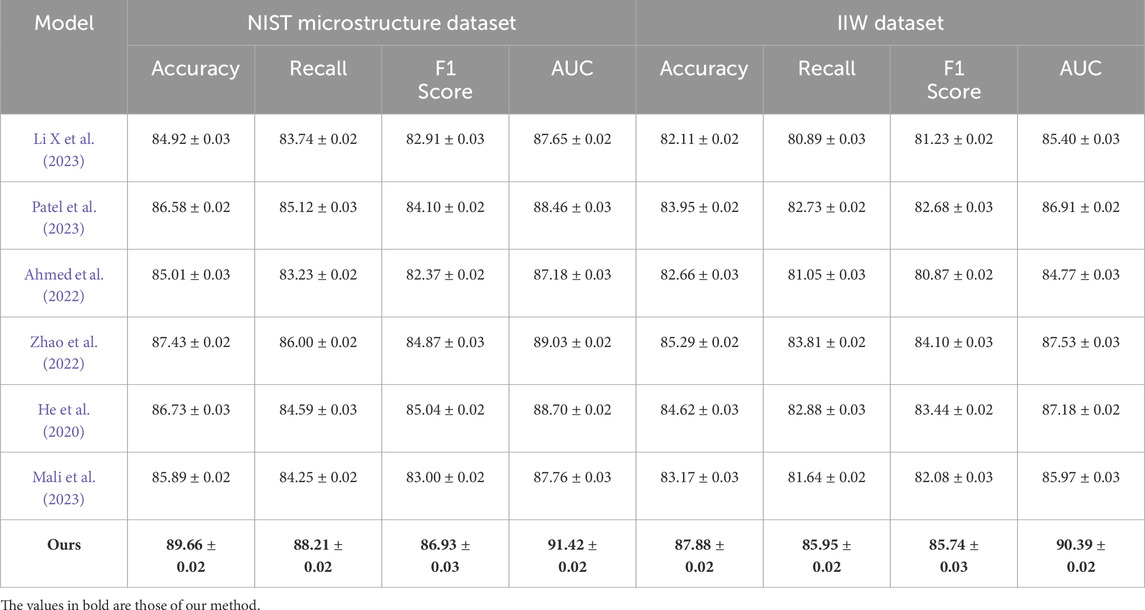
Task: Click the F1 Score header under NIST dataset
Action: click(445, 79)
